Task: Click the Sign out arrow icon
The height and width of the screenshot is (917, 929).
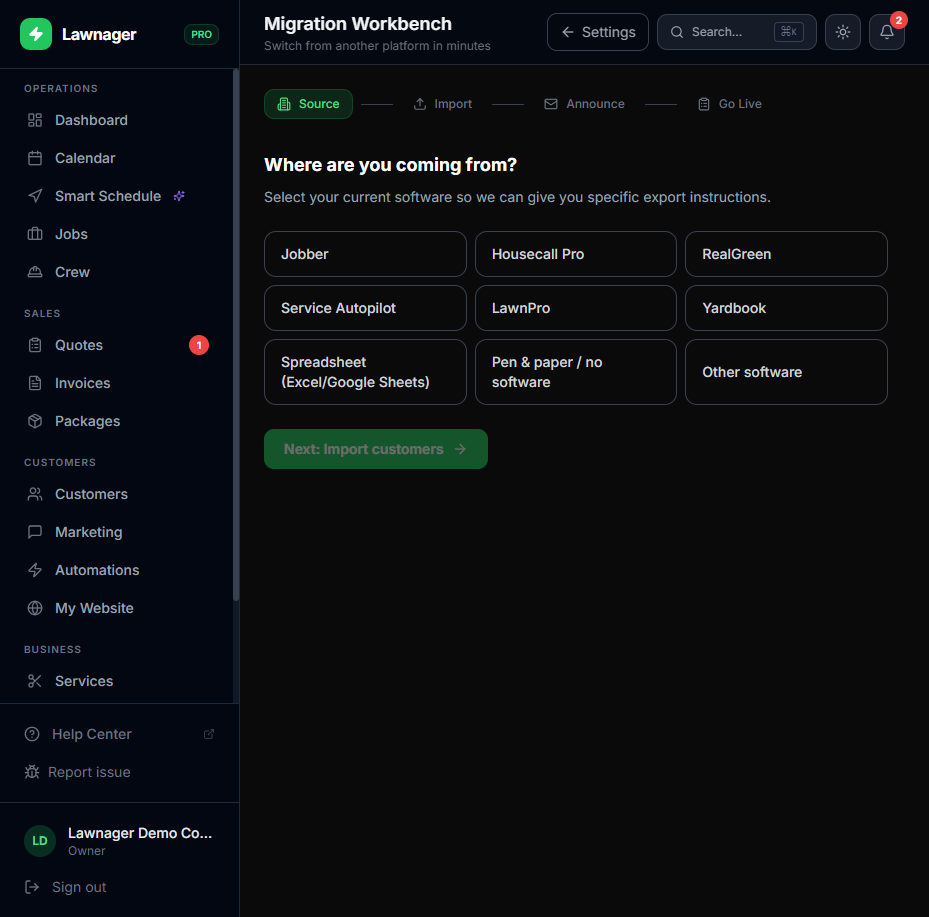Action: coord(32,887)
